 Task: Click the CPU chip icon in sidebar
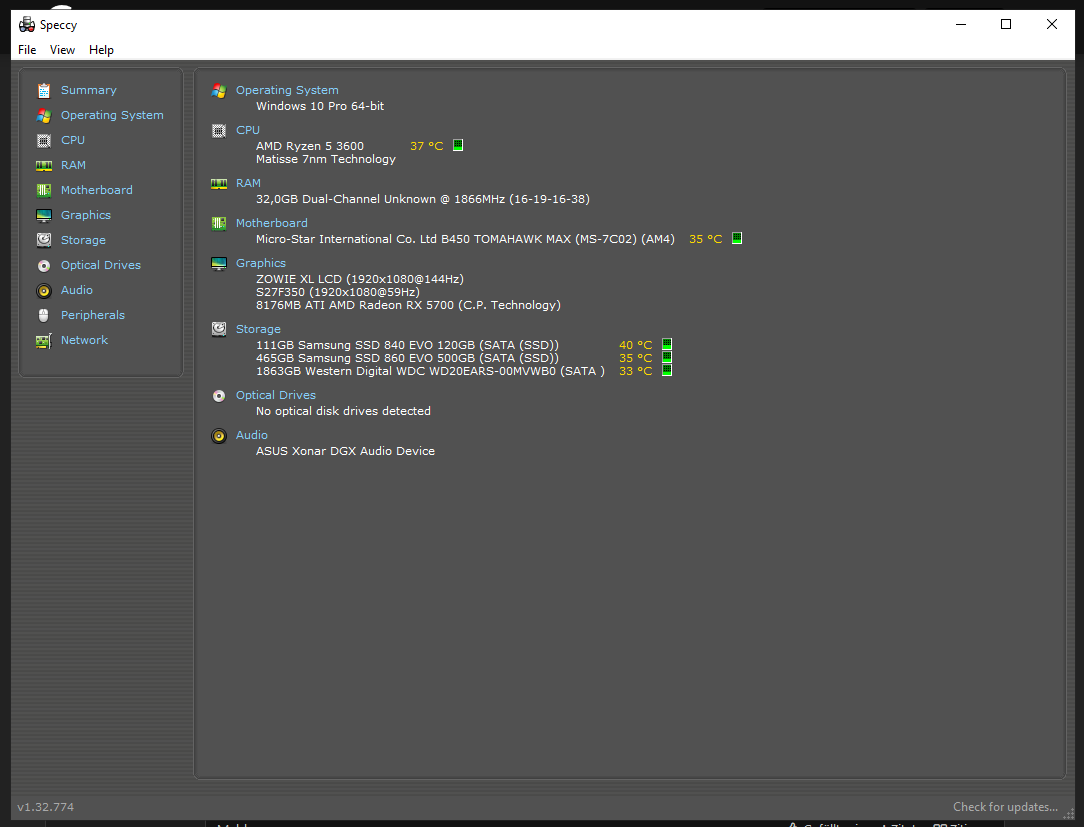click(x=44, y=140)
